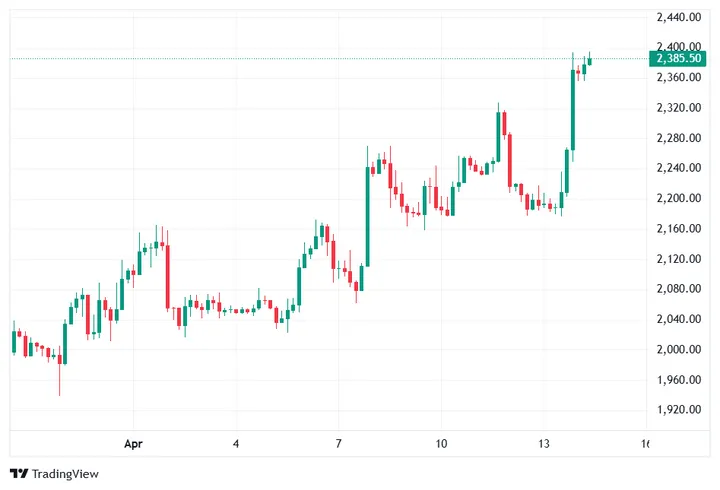Click the 7 date label on time axis
Screen dimensions: 720x490
(x=339, y=443)
